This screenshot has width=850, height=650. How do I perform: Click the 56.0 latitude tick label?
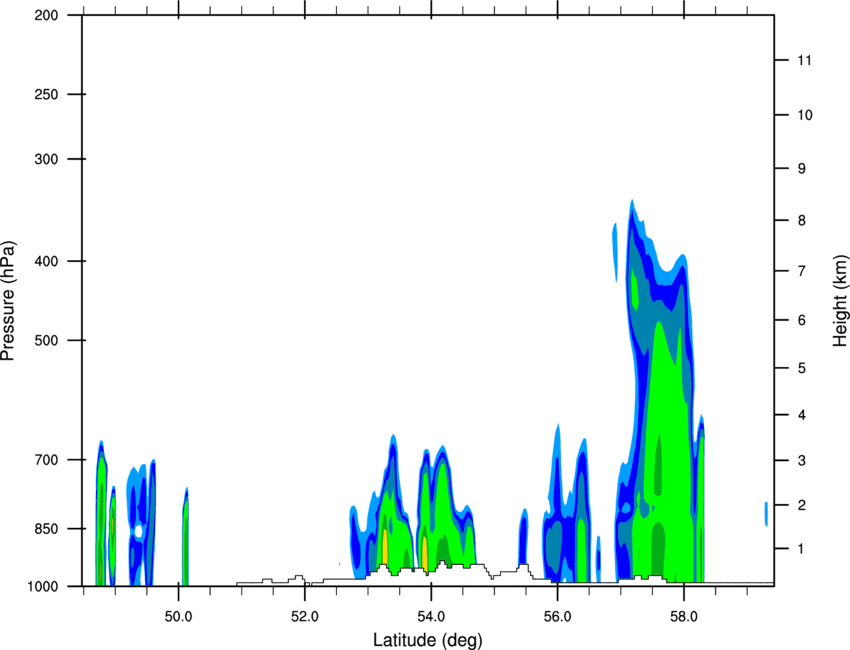pos(557,617)
